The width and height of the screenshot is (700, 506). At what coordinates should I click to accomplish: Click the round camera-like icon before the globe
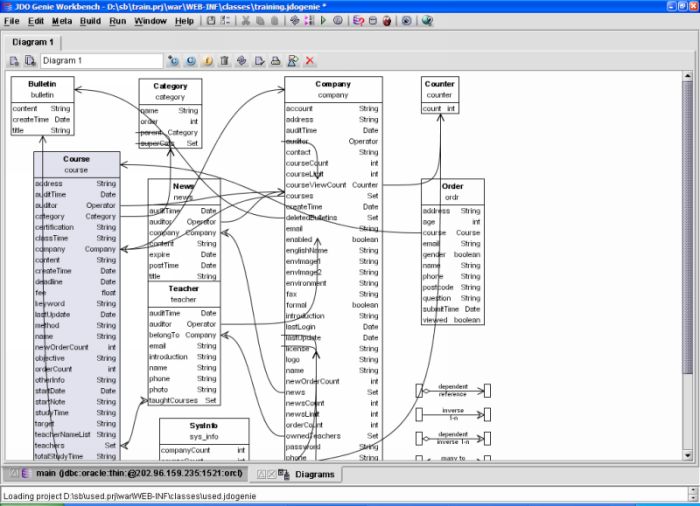pyautogui.click(x=406, y=21)
